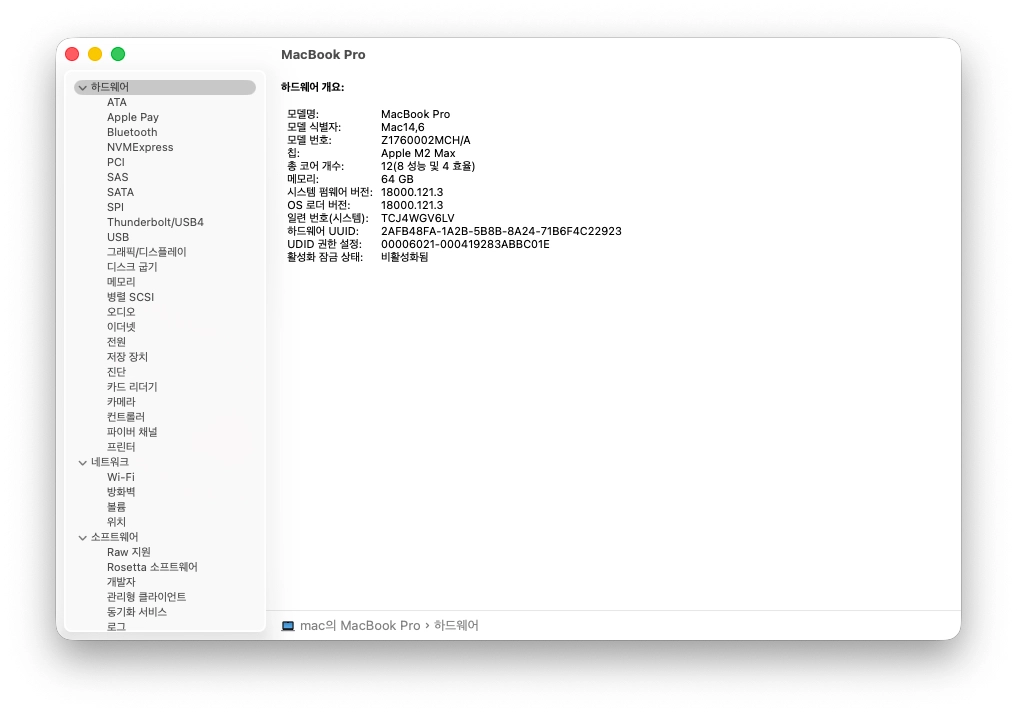The image size is (1017, 714).
Task: Click the 하드웨어 개요 heading
Action: pos(313,87)
